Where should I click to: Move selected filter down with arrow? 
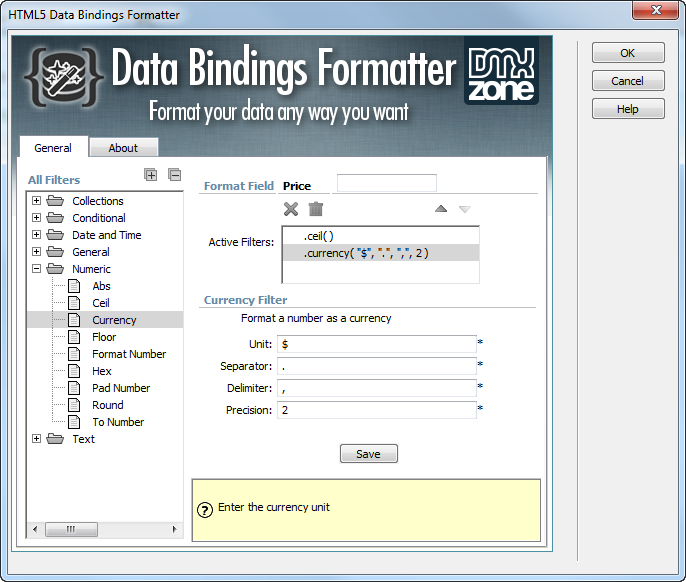coord(465,209)
